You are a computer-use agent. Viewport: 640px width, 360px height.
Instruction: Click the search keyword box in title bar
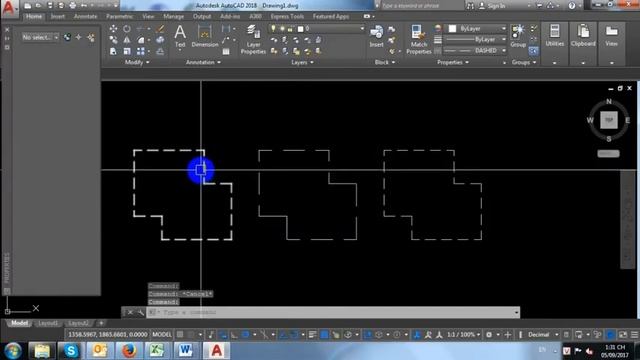[420, 6]
